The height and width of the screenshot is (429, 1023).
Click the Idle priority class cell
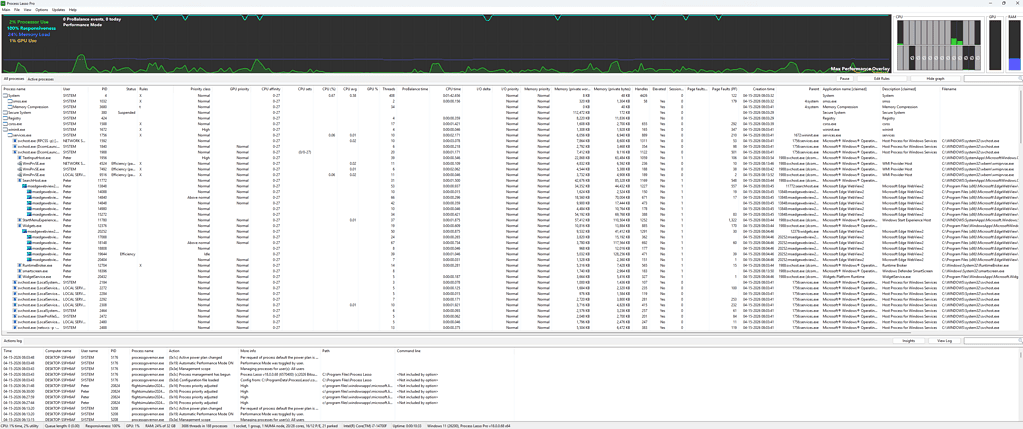click(206, 254)
